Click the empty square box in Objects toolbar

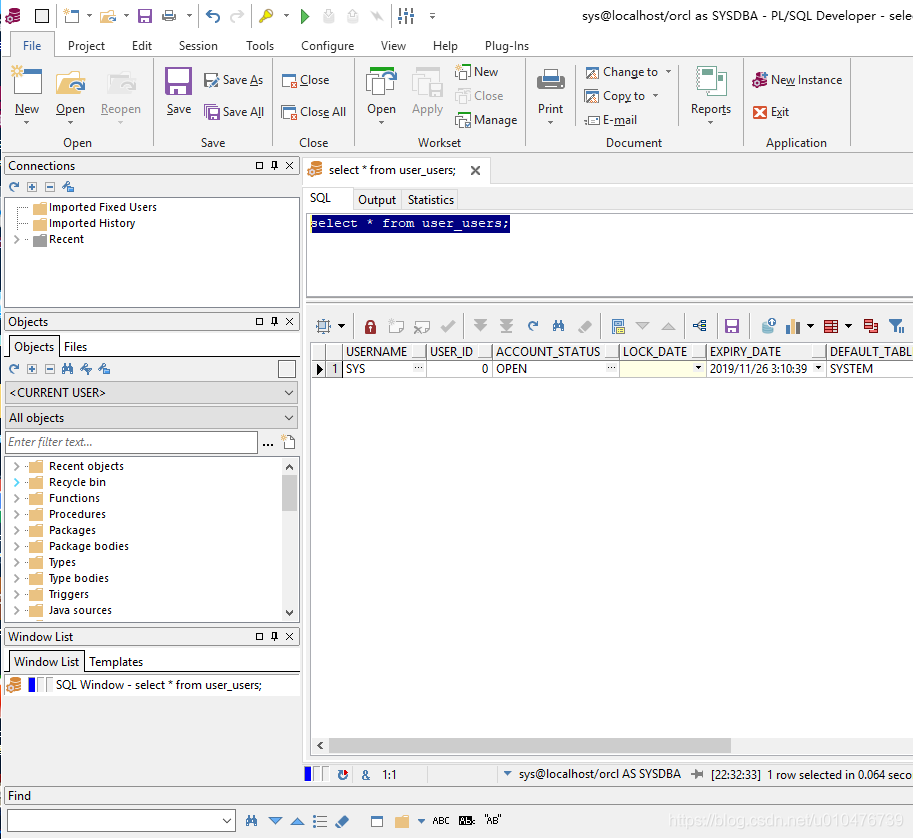[x=287, y=369]
